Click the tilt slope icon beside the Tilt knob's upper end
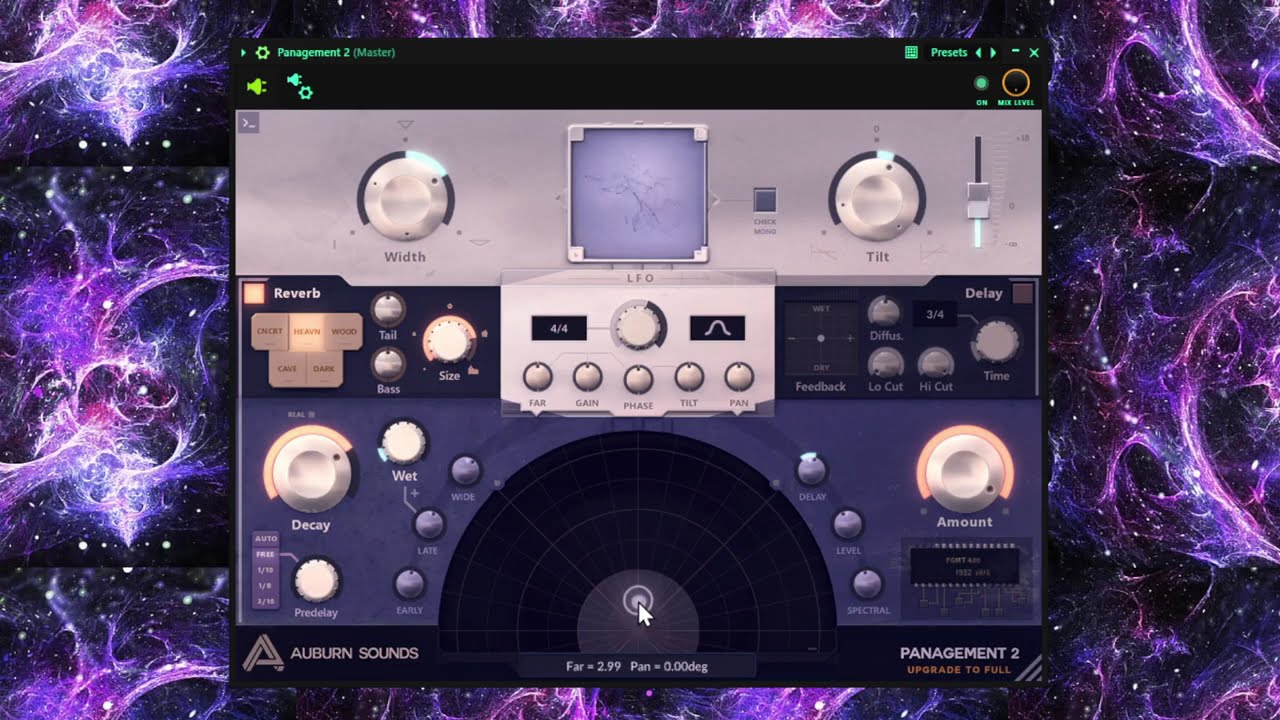The width and height of the screenshot is (1280, 720). pyautogui.click(x=933, y=252)
